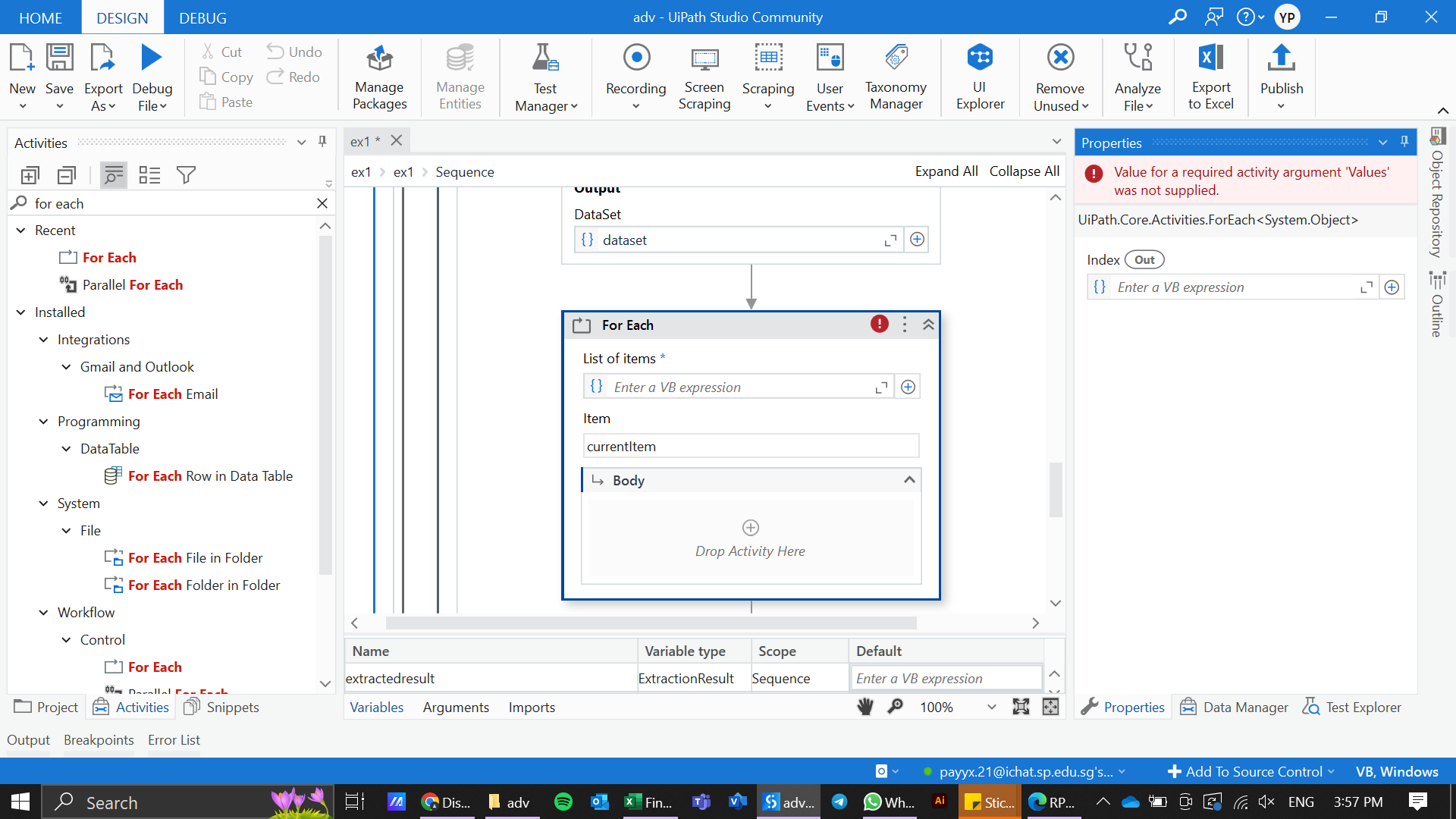Click plus button beside dataset field
The image size is (1456, 819).
point(917,240)
